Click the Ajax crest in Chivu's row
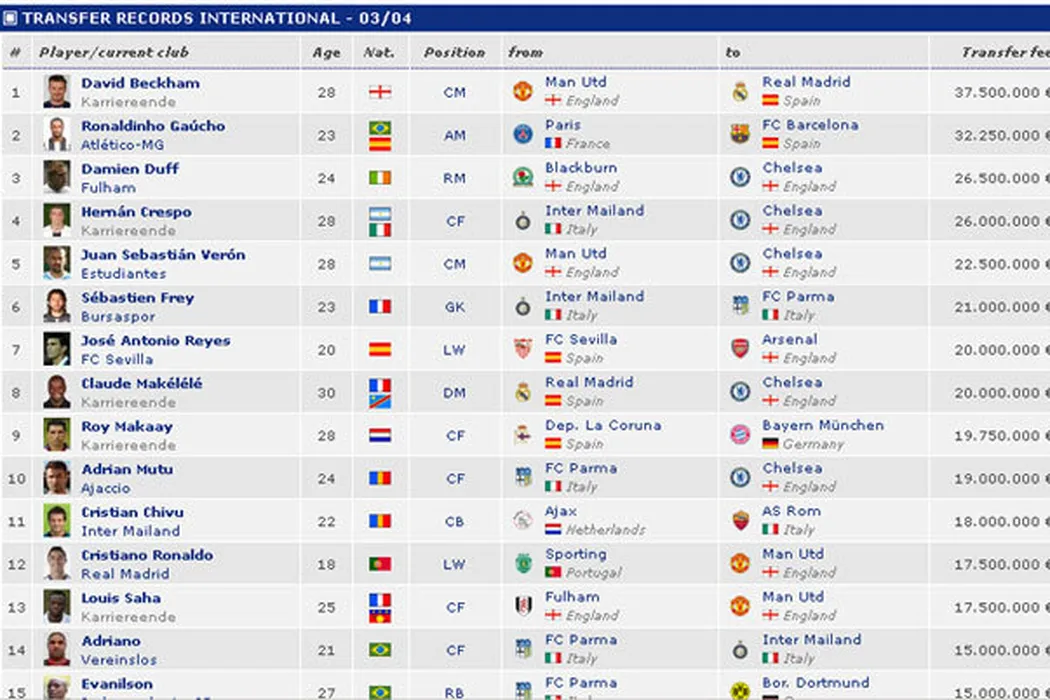Viewport: 1050px width, 700px height. (523, 521)
